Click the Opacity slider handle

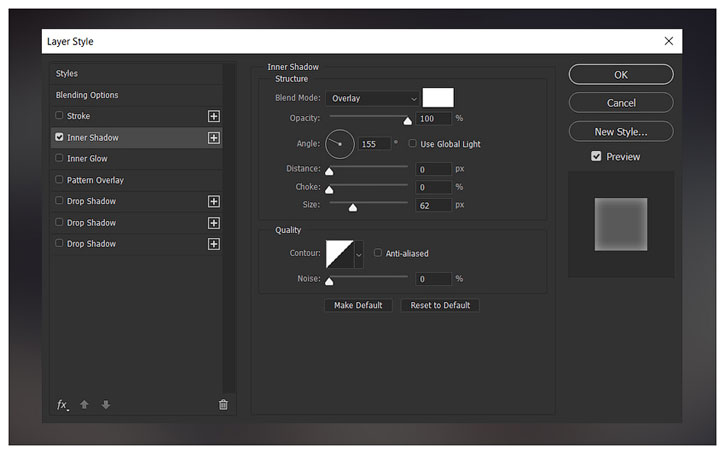tap(407, 121)
